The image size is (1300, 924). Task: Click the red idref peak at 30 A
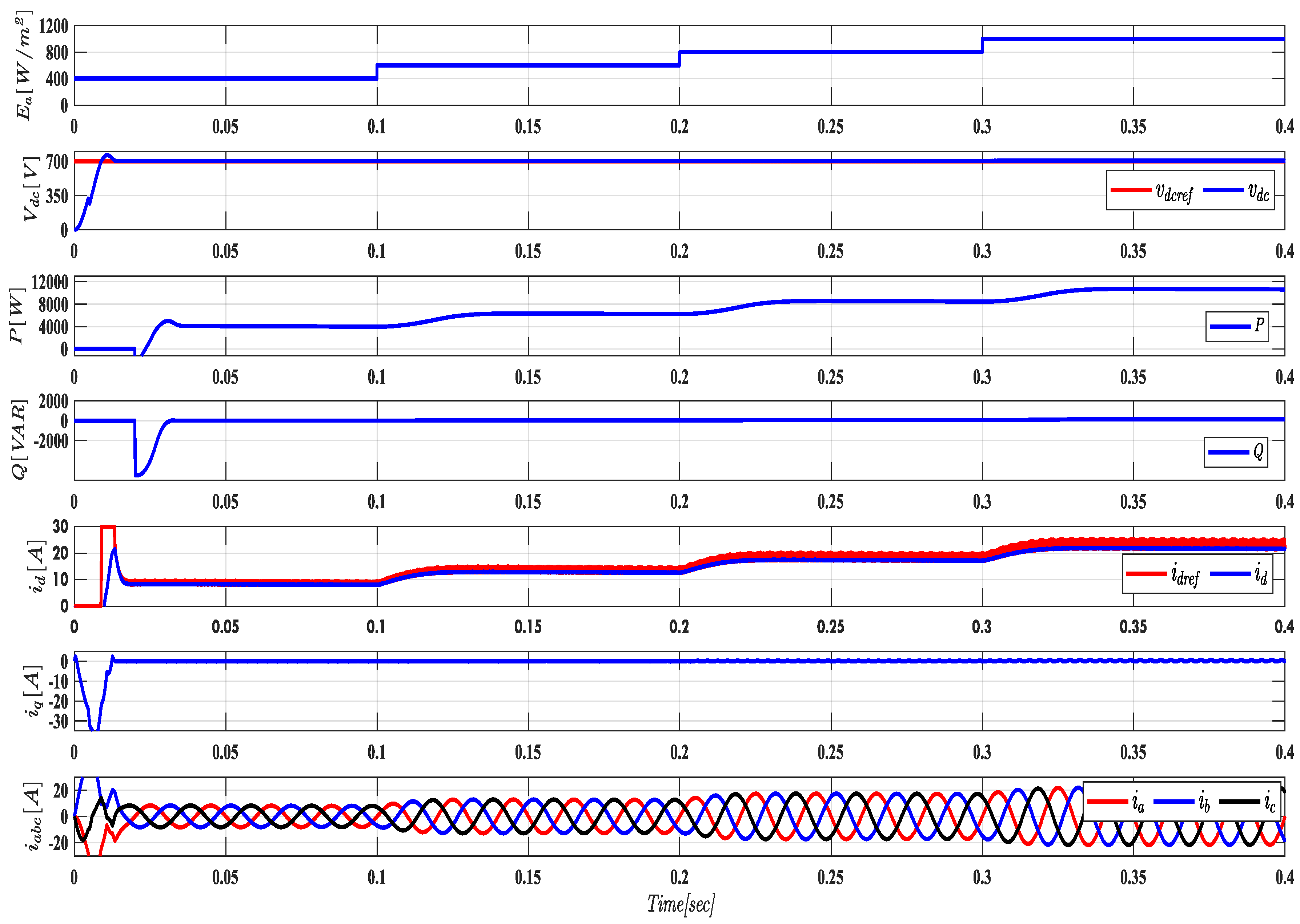108,526
